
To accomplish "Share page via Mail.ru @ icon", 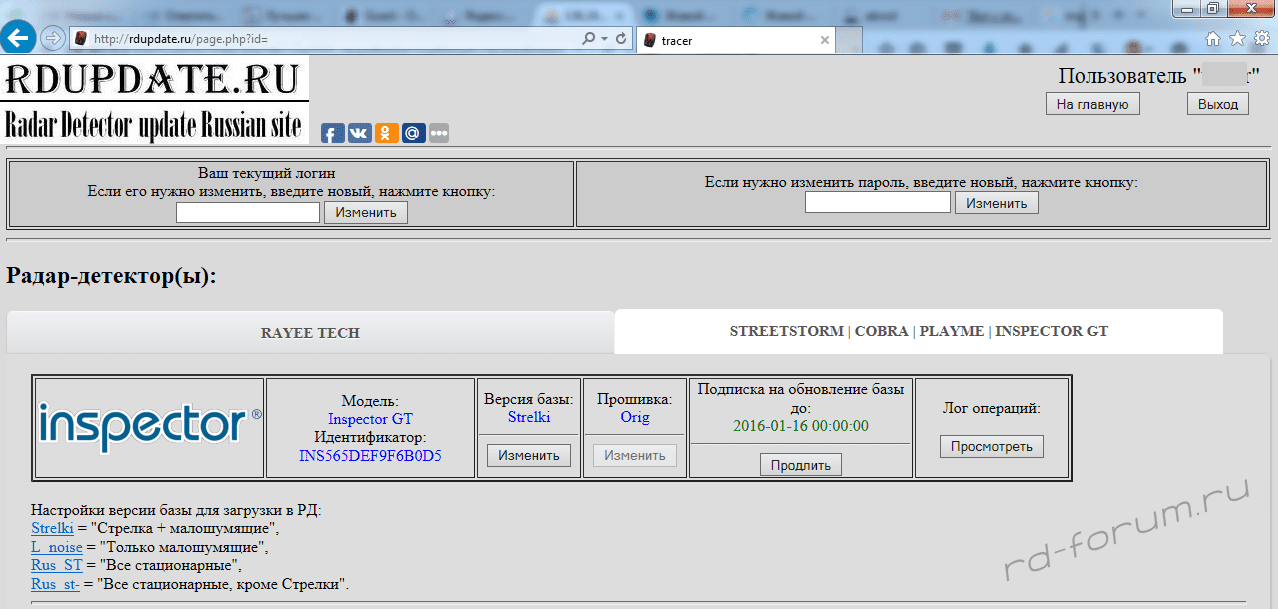I will click(x=413, y=133).
